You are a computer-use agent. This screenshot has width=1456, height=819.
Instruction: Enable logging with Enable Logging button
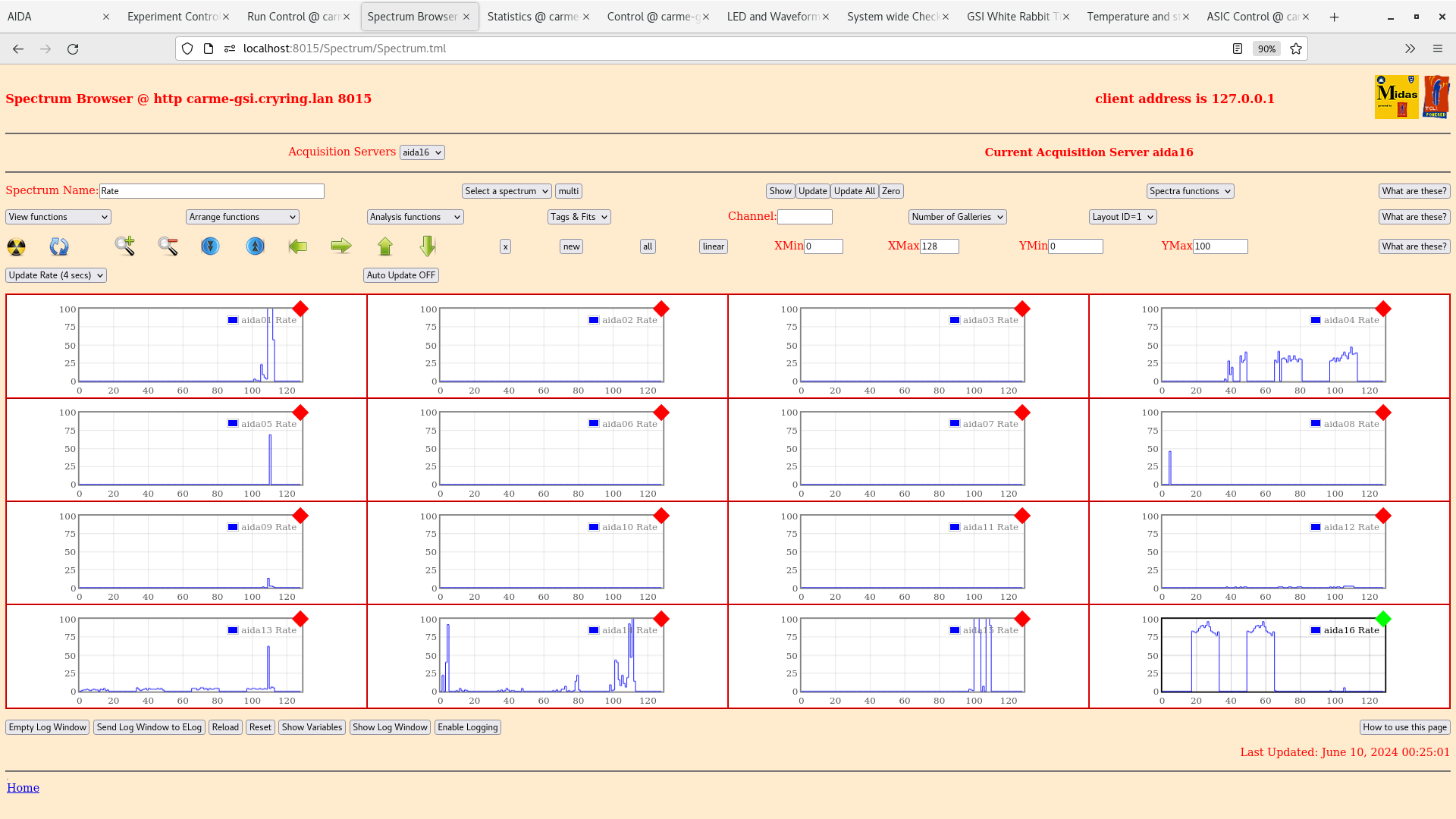tap(467, 727)
